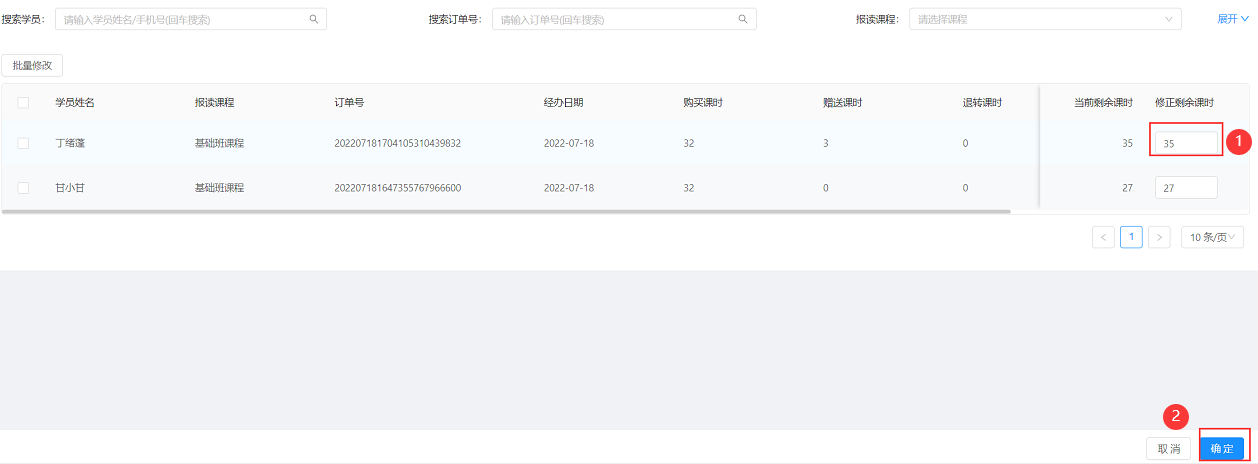Click date 2022-07-18 in 丁缩蓬 row
Viewport: 1258px width, 464px height.
pyautogui.click(x=569, y=143)
